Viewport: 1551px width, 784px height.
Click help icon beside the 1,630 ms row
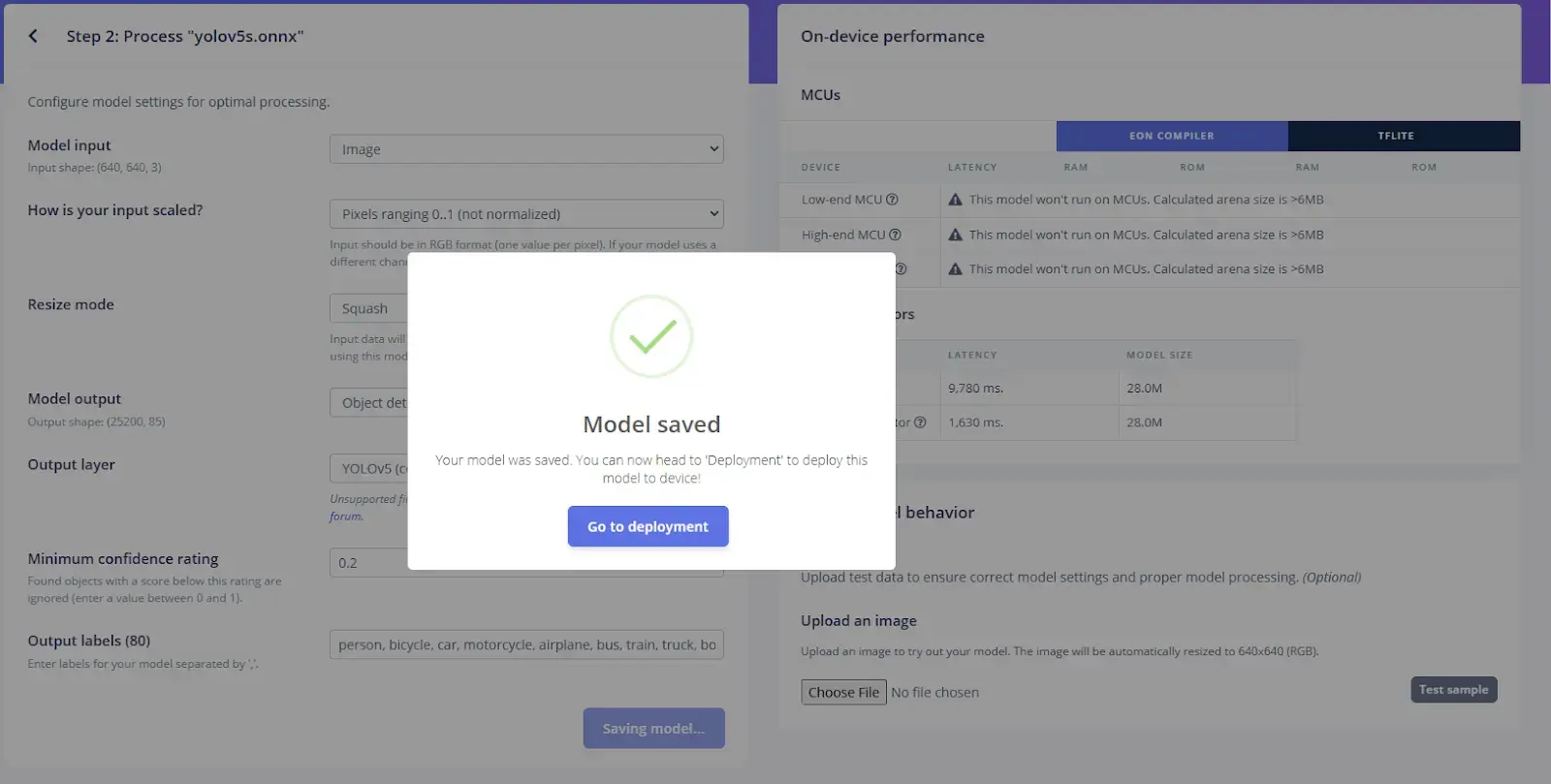(x=920, y=423)
